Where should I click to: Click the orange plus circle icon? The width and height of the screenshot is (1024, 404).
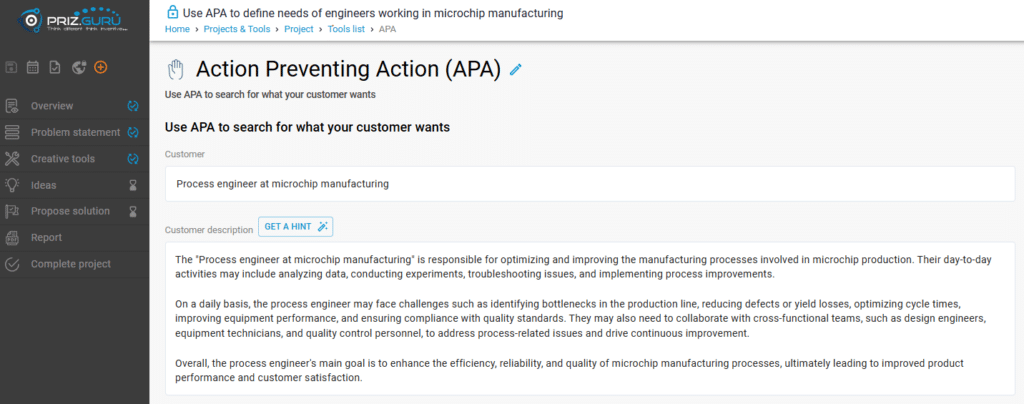[x=101, y=67]
